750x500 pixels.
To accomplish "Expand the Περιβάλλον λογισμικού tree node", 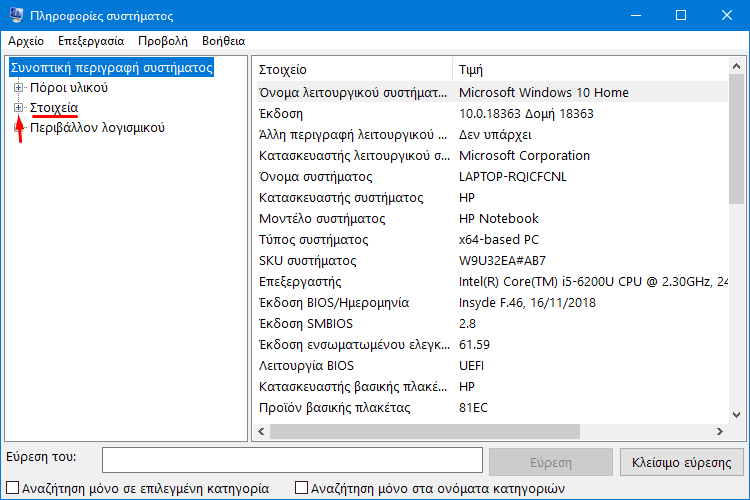I will coord(18,128).
